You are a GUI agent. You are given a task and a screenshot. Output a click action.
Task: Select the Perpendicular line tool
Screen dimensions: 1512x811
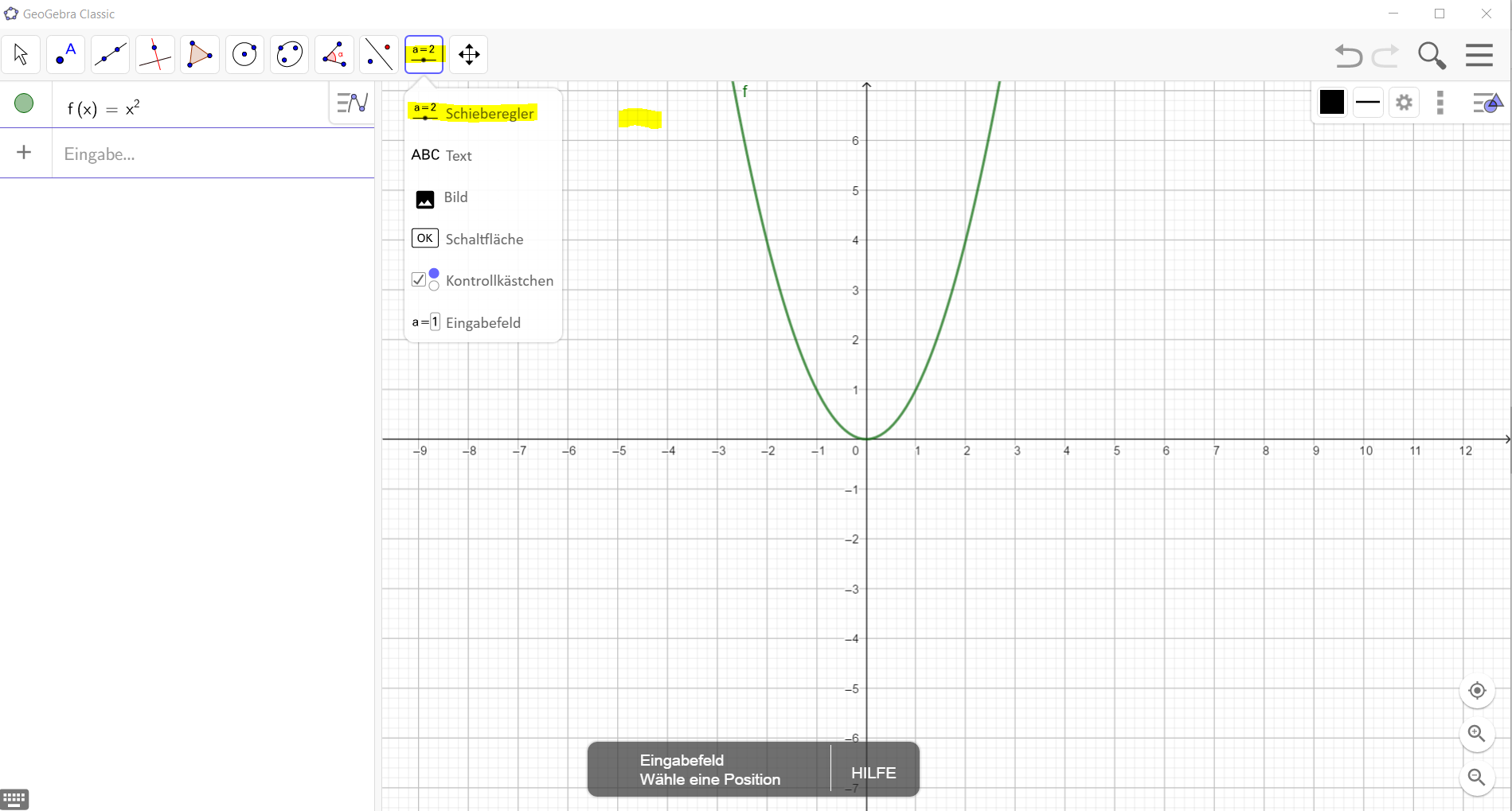(155, 55)
